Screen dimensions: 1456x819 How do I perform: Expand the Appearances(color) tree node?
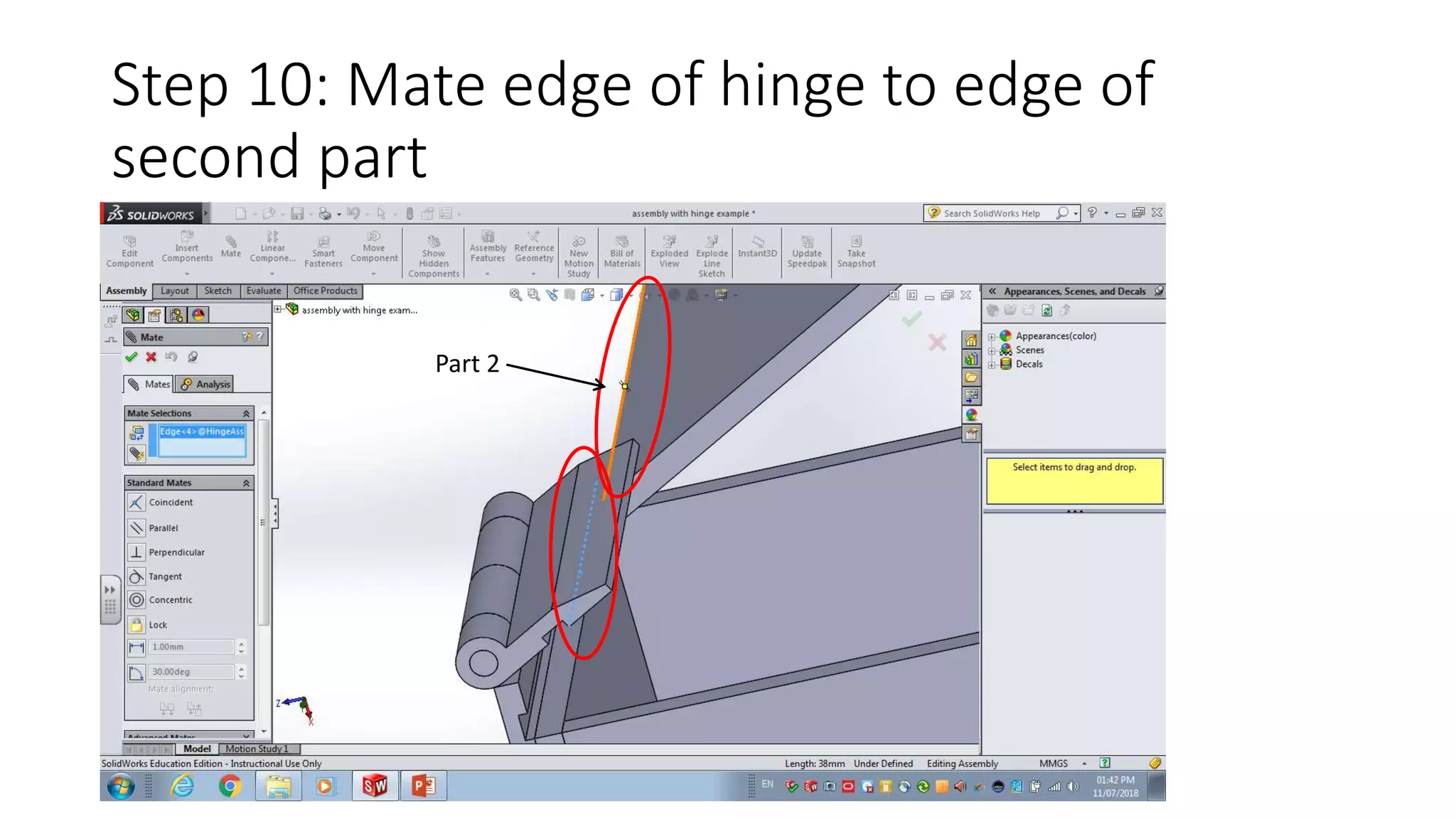point(992,337)
